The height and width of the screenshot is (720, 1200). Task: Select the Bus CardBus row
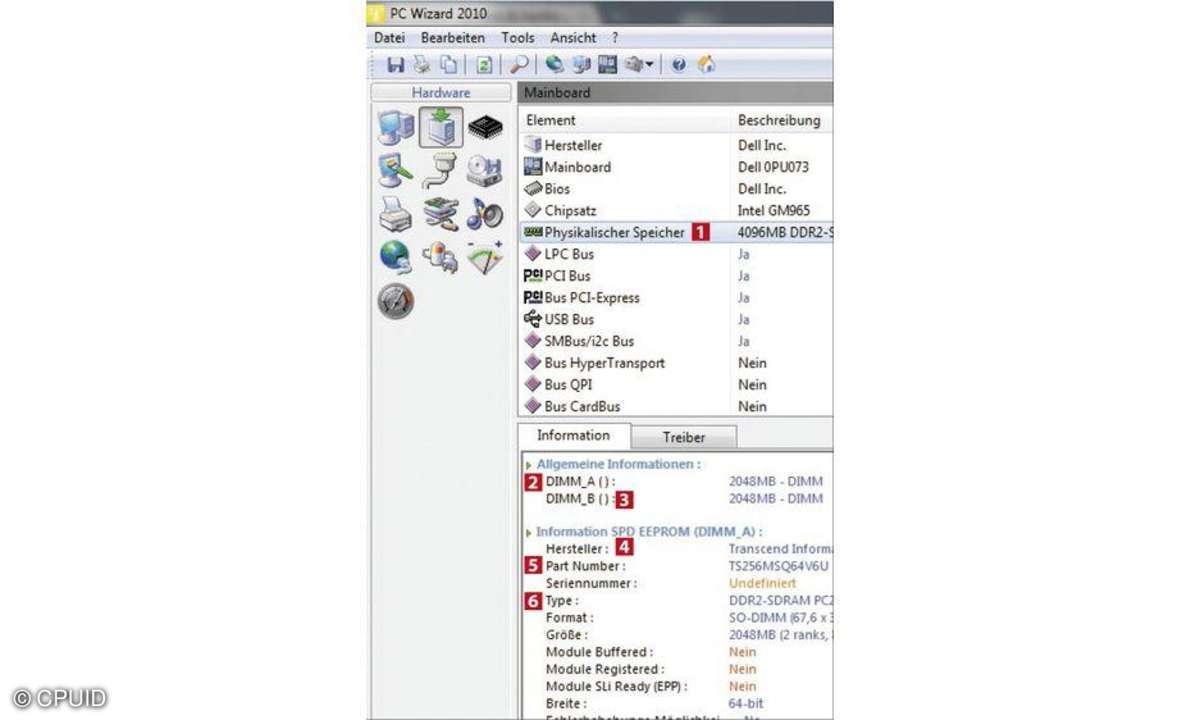pyautogui.click(x=675, y=406)
